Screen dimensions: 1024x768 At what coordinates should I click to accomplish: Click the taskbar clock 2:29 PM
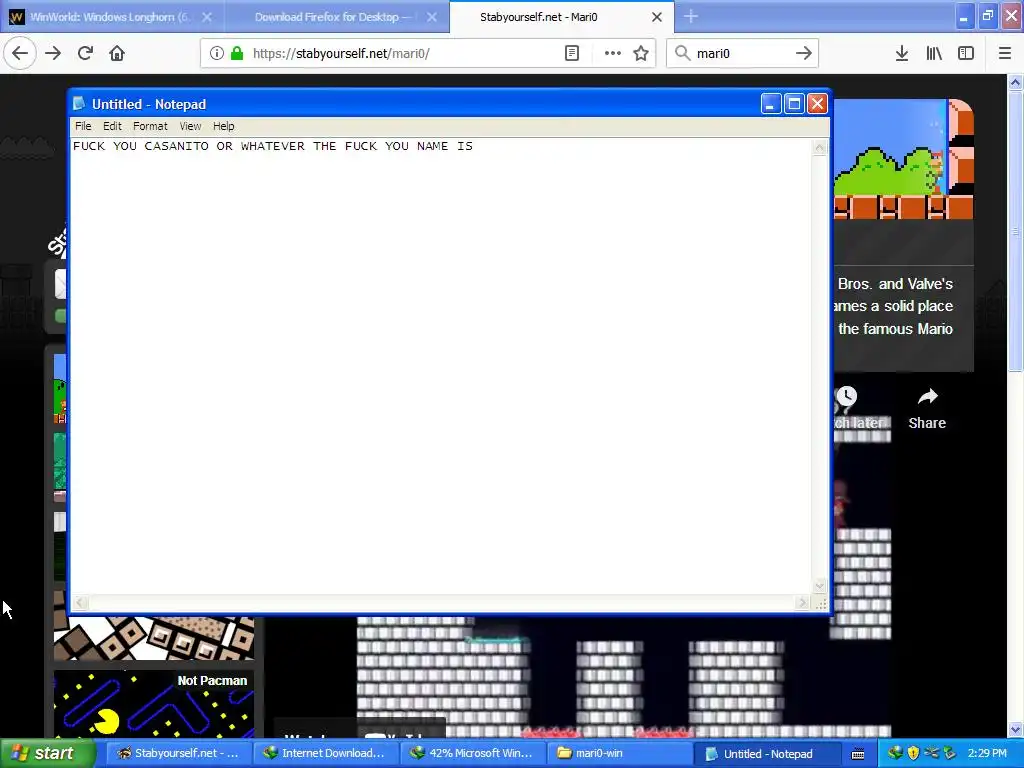987,754
